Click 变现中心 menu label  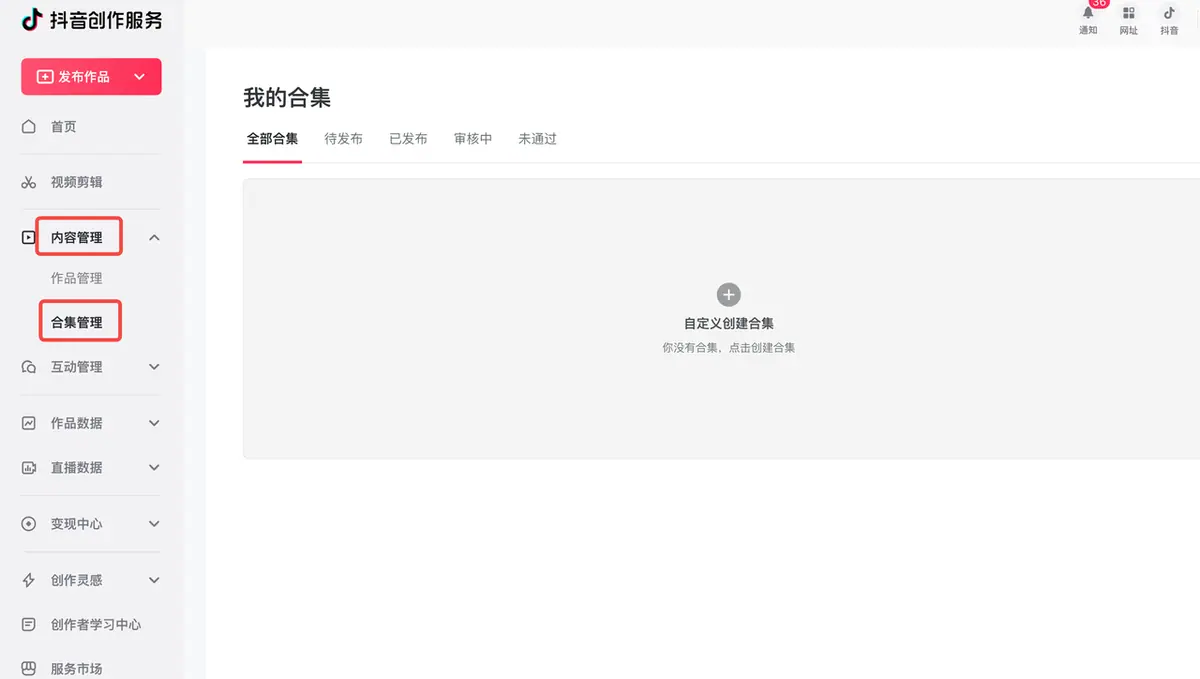[77, 524]
